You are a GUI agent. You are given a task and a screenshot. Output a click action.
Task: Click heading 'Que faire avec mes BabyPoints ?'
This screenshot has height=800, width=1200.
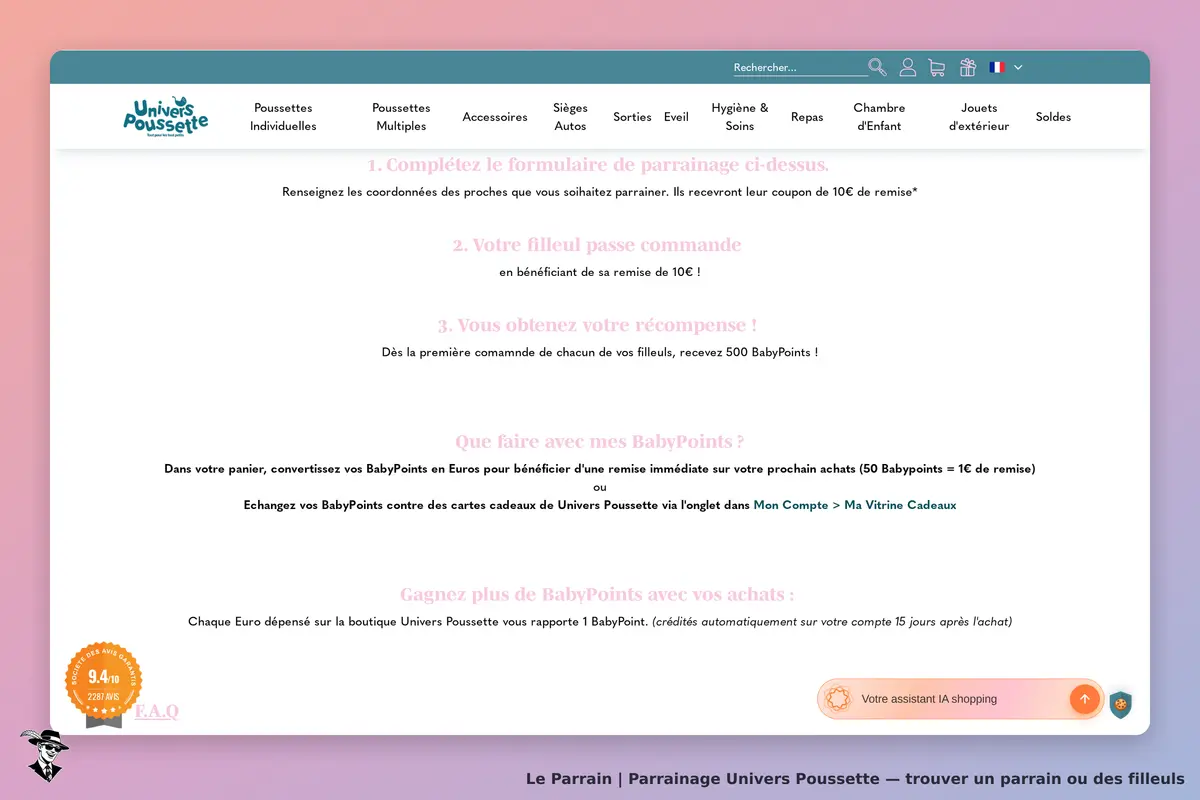pos(600,441)
